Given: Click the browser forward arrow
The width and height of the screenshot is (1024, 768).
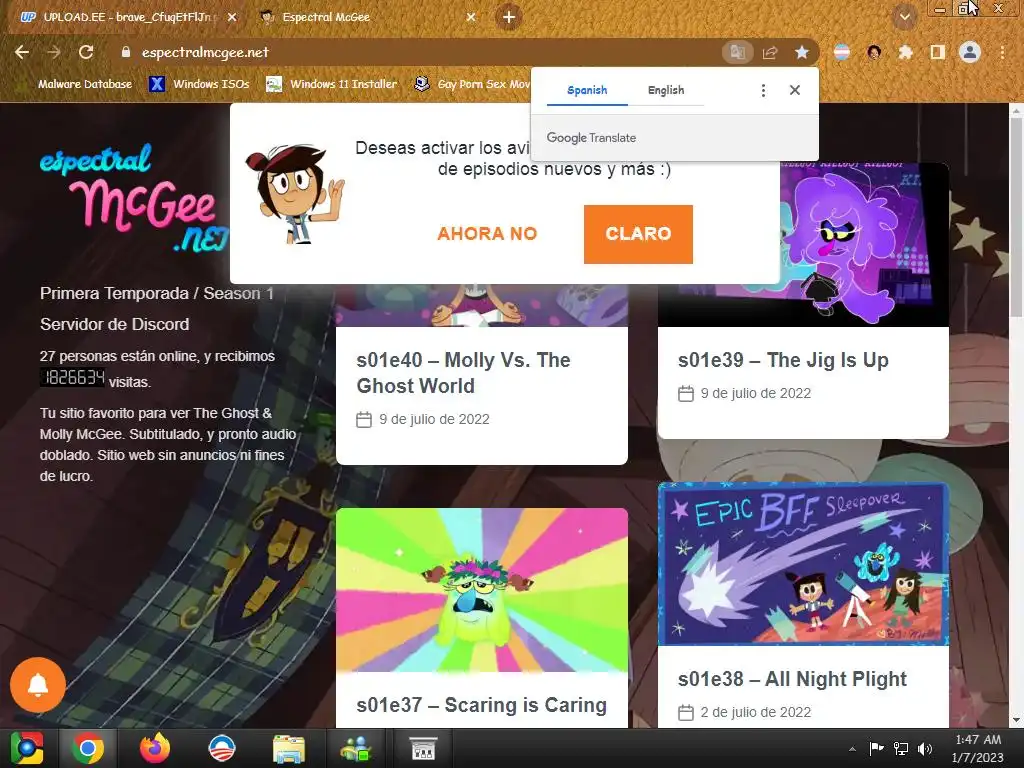Looking at the screenshot, I should coord(54,52).
